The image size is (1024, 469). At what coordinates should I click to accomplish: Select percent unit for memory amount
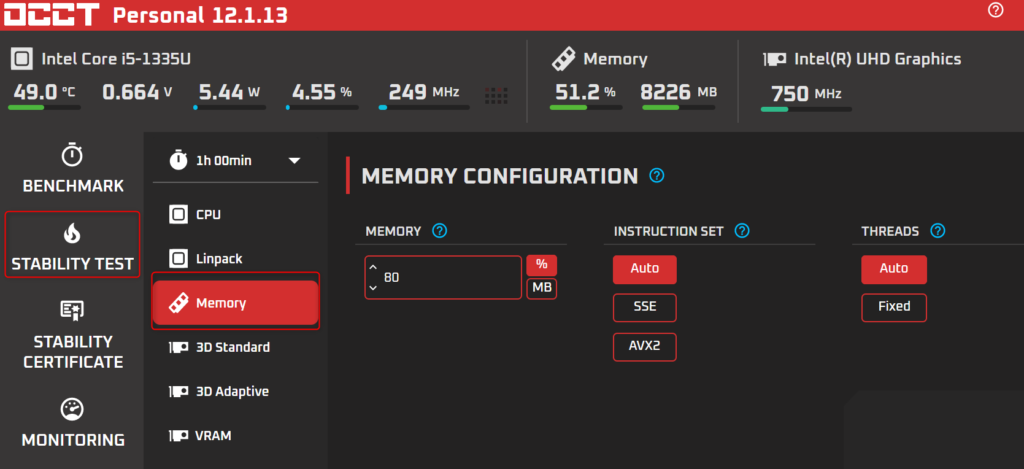coord(541,265)
